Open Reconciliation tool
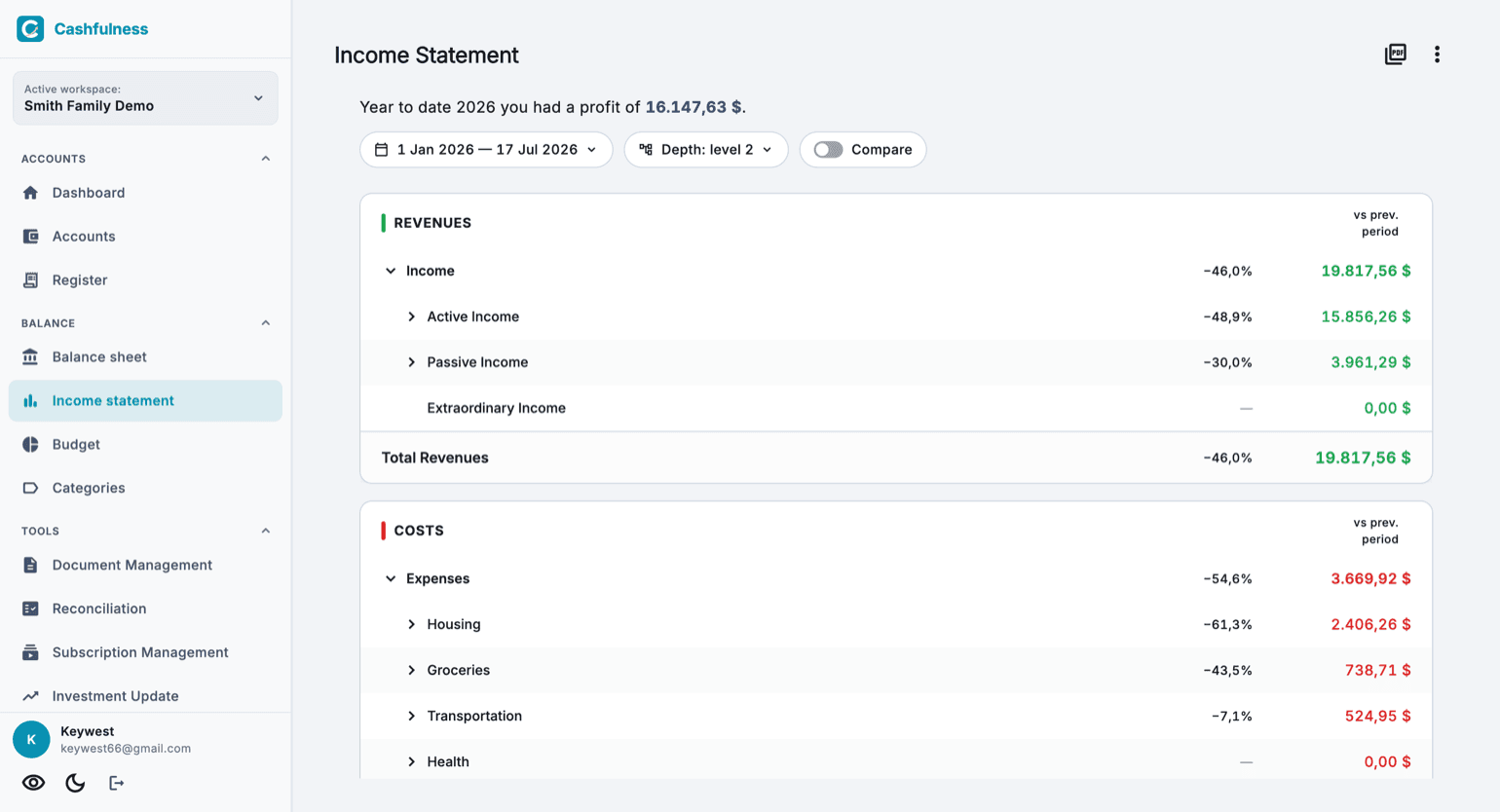Image resolution: width=1500 pixels, height=812 pixels. 145,609
